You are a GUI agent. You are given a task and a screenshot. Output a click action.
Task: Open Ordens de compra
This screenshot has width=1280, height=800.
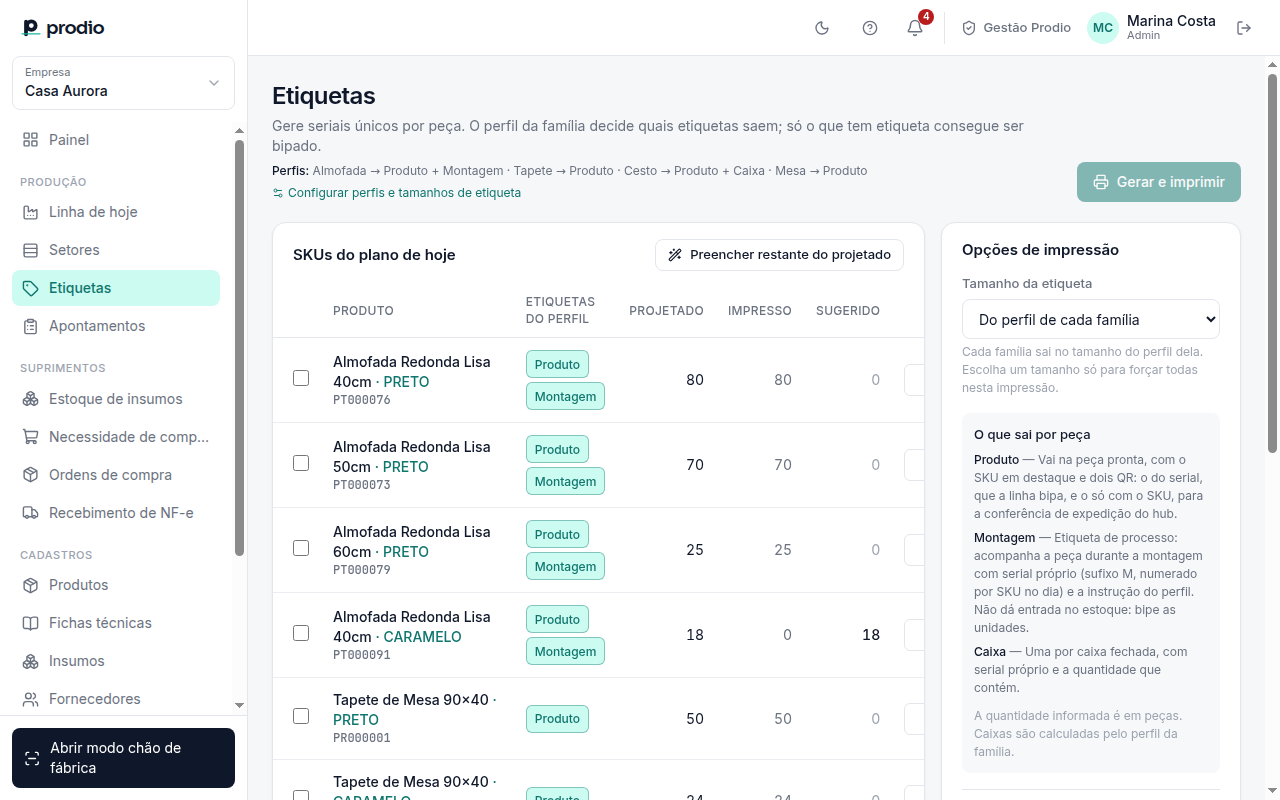click(x=116, y=475)
